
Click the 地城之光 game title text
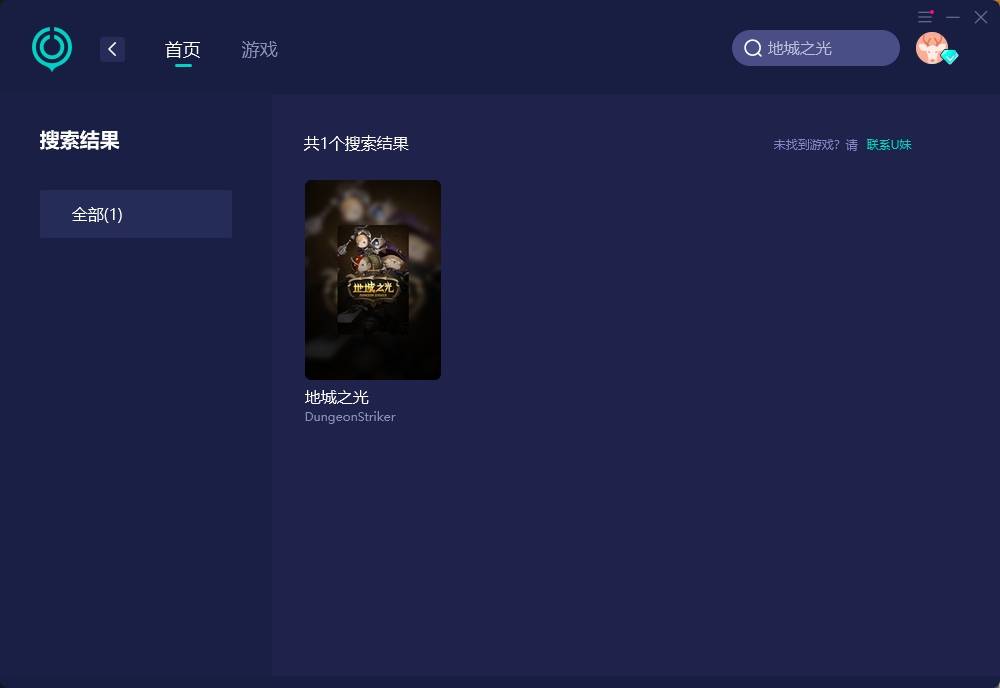[x=337, y=397]
